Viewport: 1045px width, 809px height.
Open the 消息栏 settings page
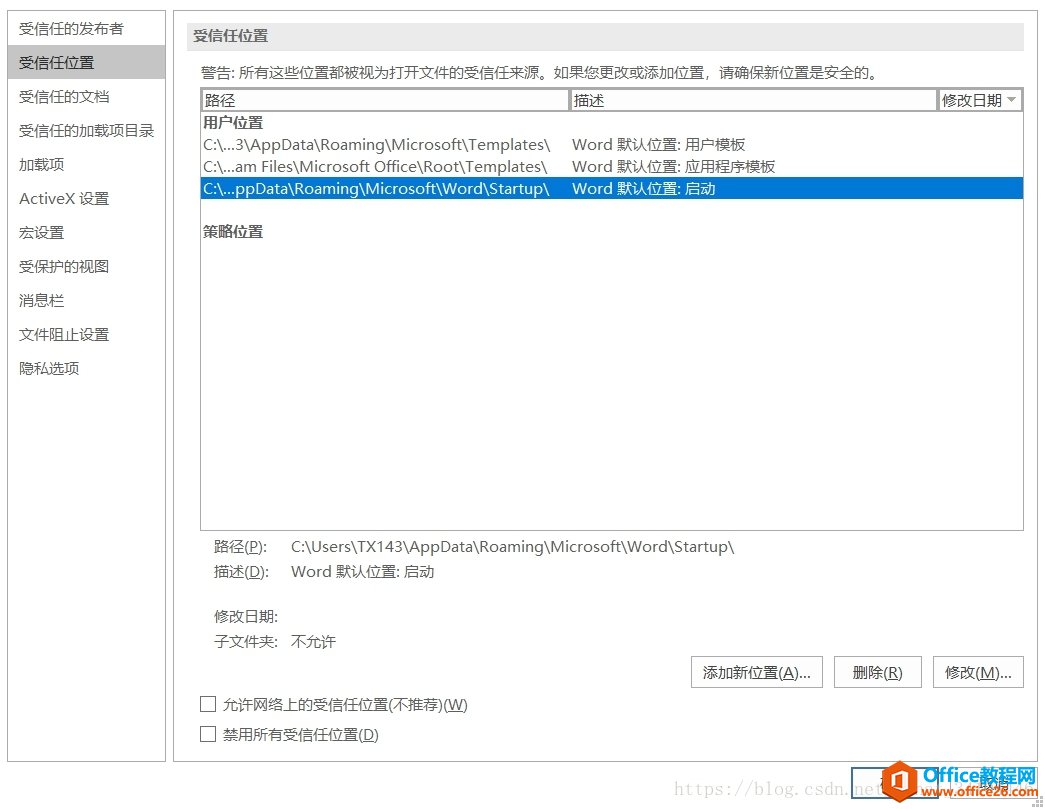pos(40,300)
